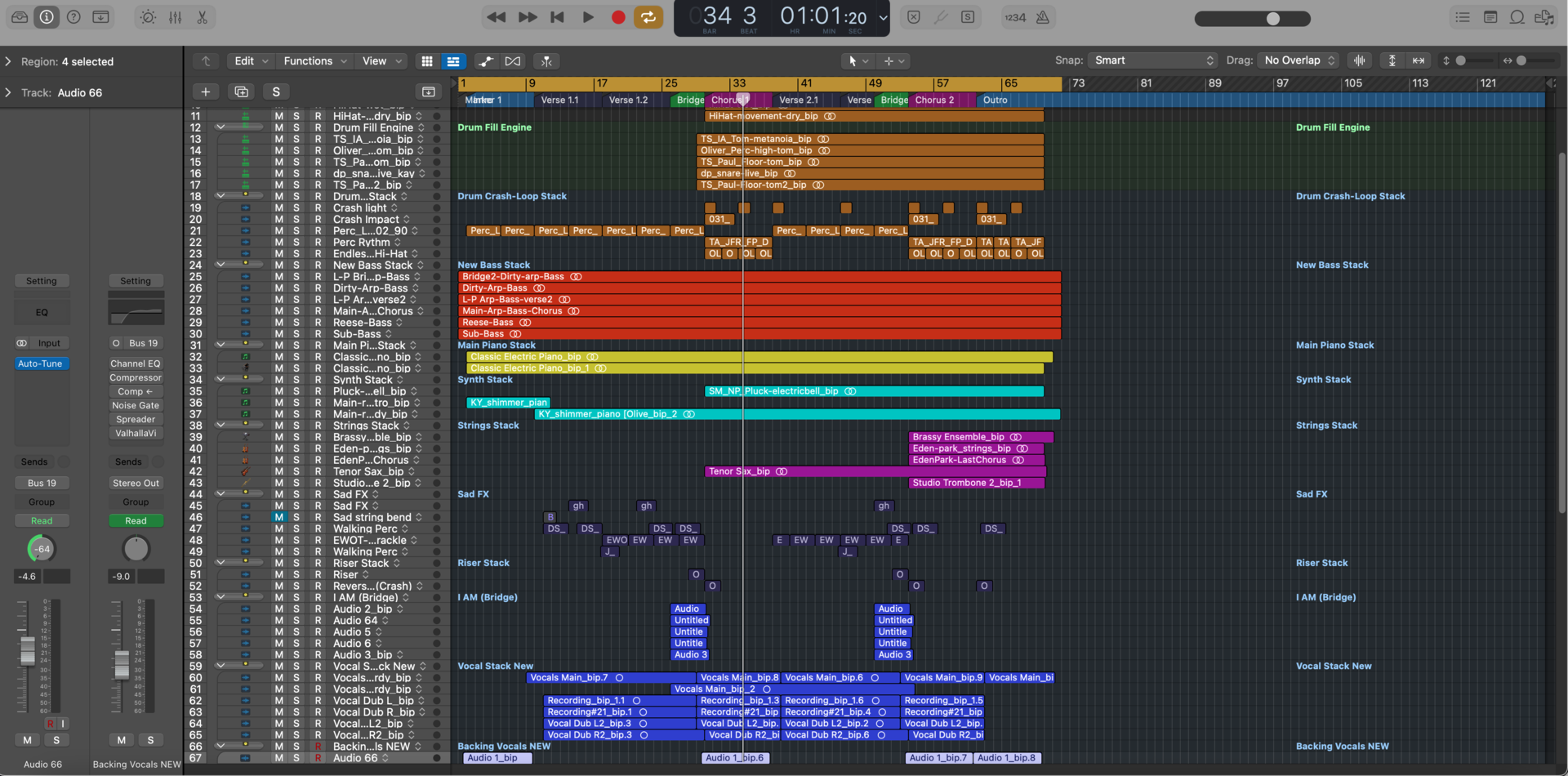This screenshot has height=776, width=1568.
Task: Solo the Audio 66 channel strip
Action: (56, 739)
